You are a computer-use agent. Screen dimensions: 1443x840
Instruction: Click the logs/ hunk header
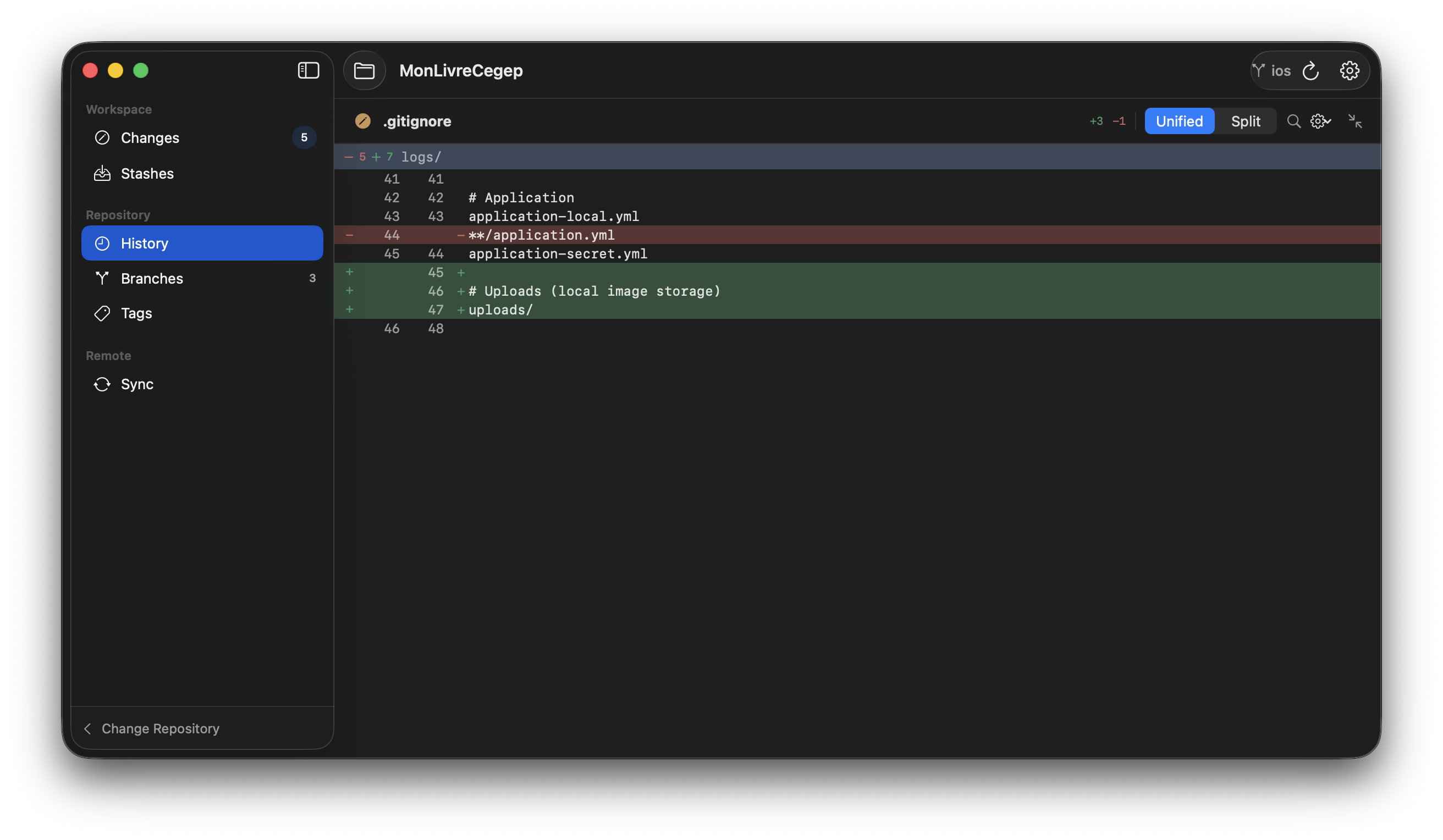click(421, 157)
